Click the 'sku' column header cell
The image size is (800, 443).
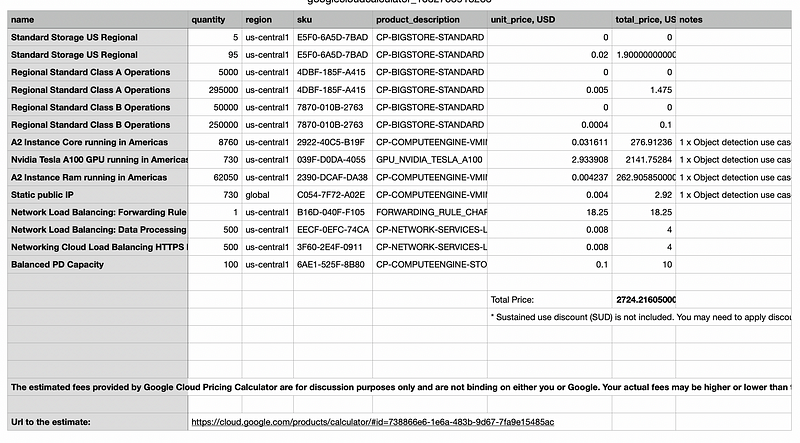[x=333, y=19]
